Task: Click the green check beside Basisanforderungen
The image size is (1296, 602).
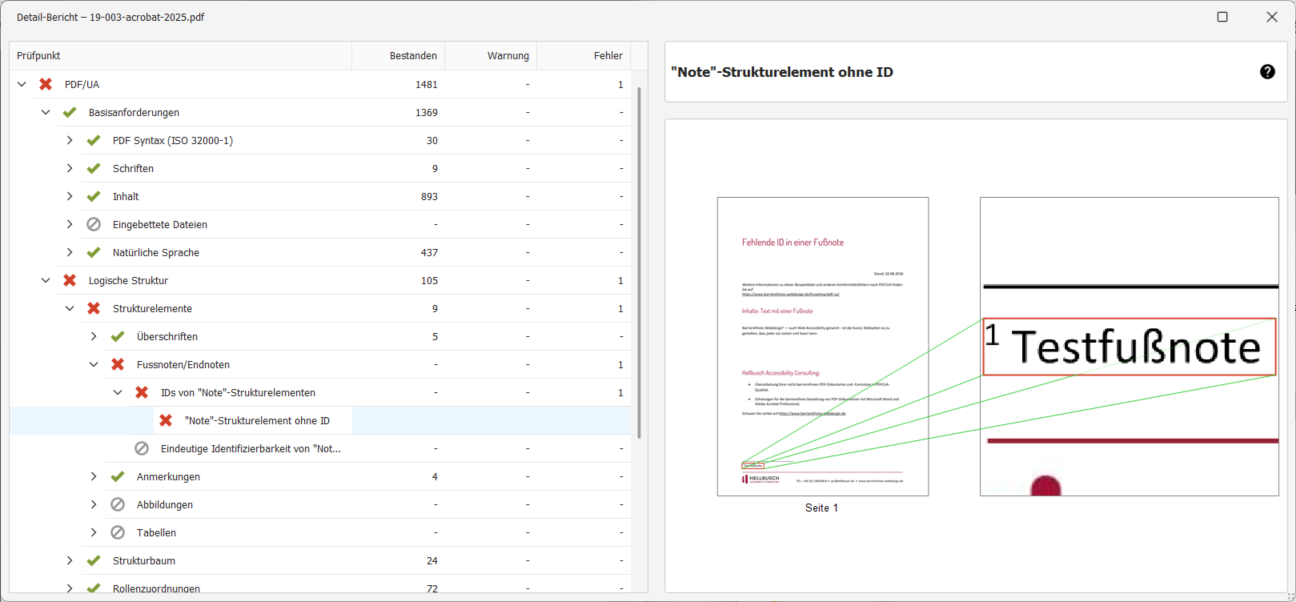Action: (x=68, y=112)
